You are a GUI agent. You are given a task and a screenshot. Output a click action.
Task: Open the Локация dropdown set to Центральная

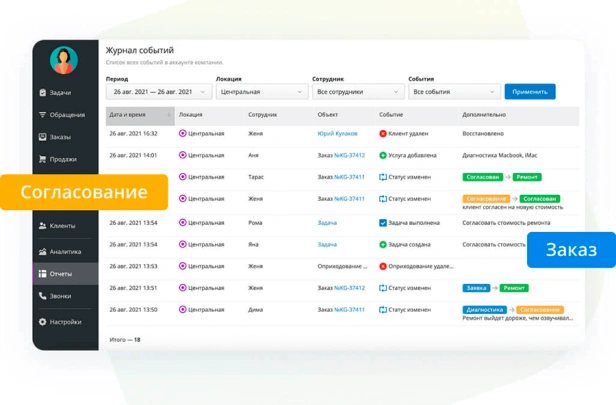pyautogui.click(x=261, y=92)
